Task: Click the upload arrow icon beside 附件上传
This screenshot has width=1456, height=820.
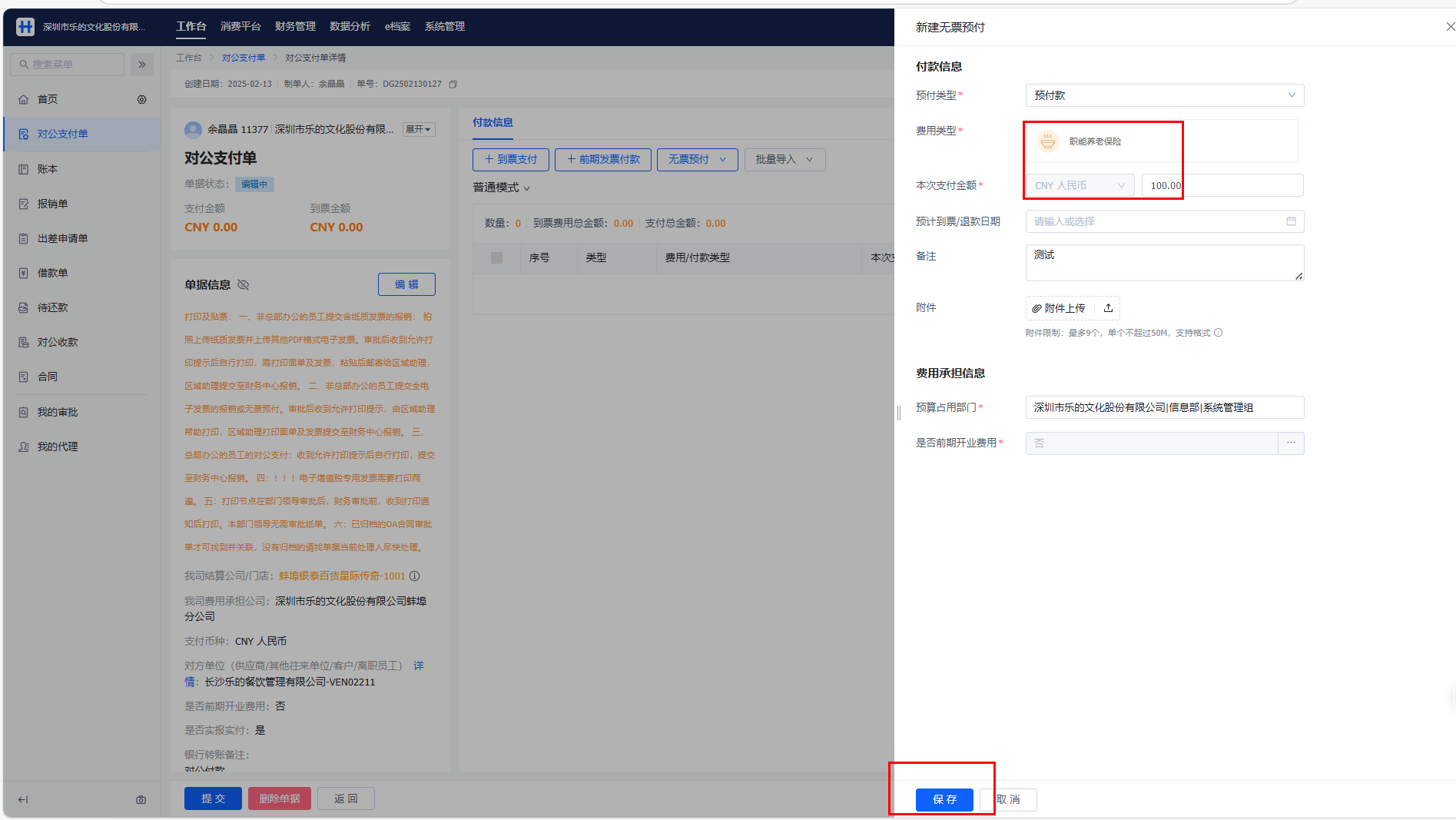Action: coord(1108,308)
